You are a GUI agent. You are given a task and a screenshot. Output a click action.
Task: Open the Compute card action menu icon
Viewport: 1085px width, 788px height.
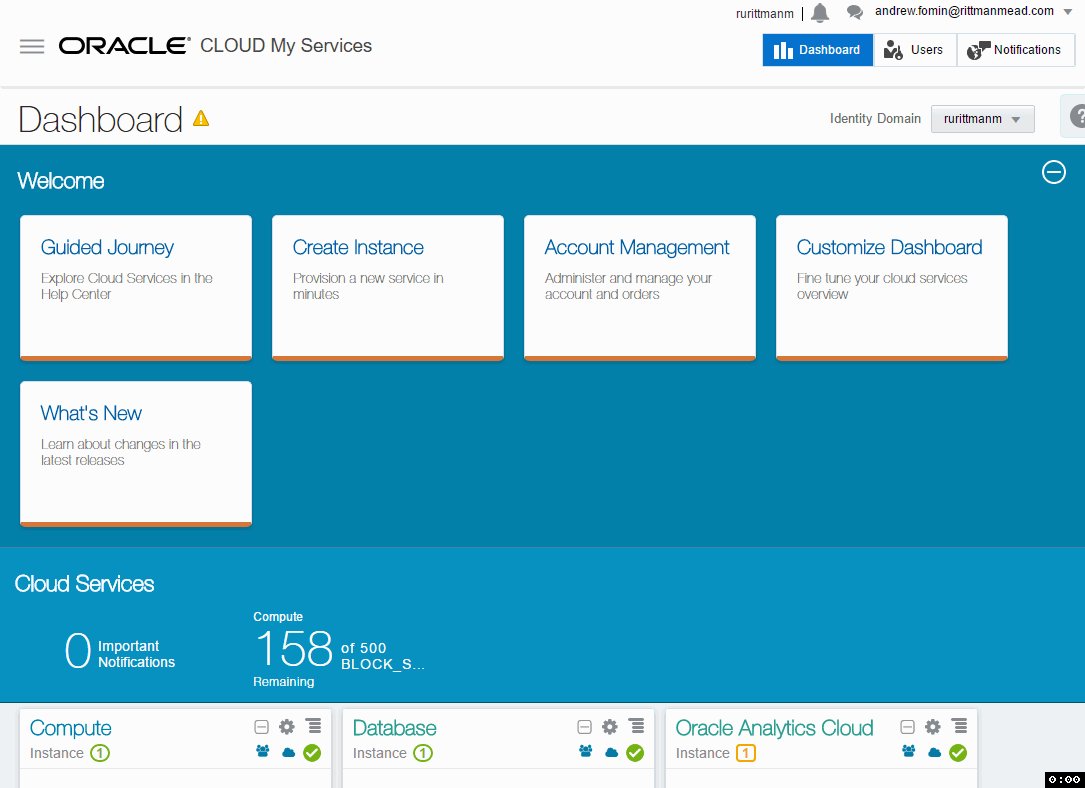pos(313,726)
